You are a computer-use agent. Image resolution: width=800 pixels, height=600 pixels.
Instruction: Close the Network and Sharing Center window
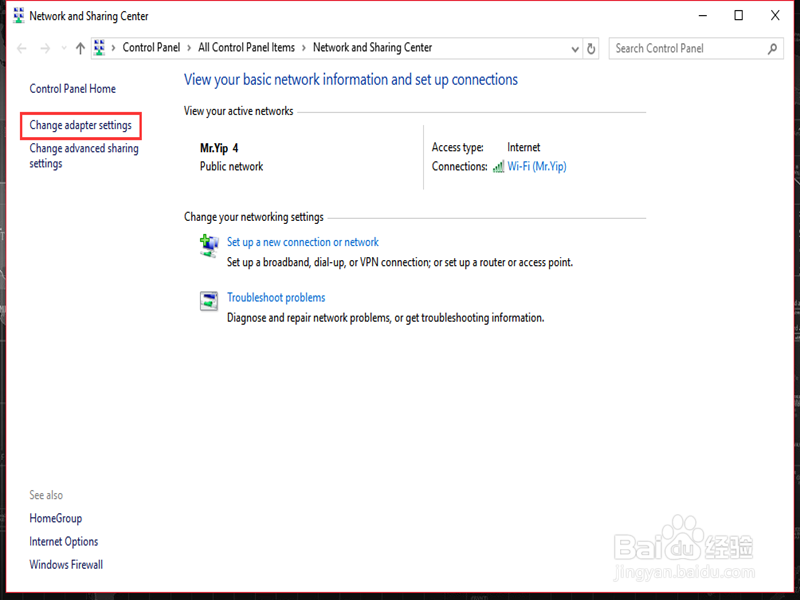coord(775,16)
